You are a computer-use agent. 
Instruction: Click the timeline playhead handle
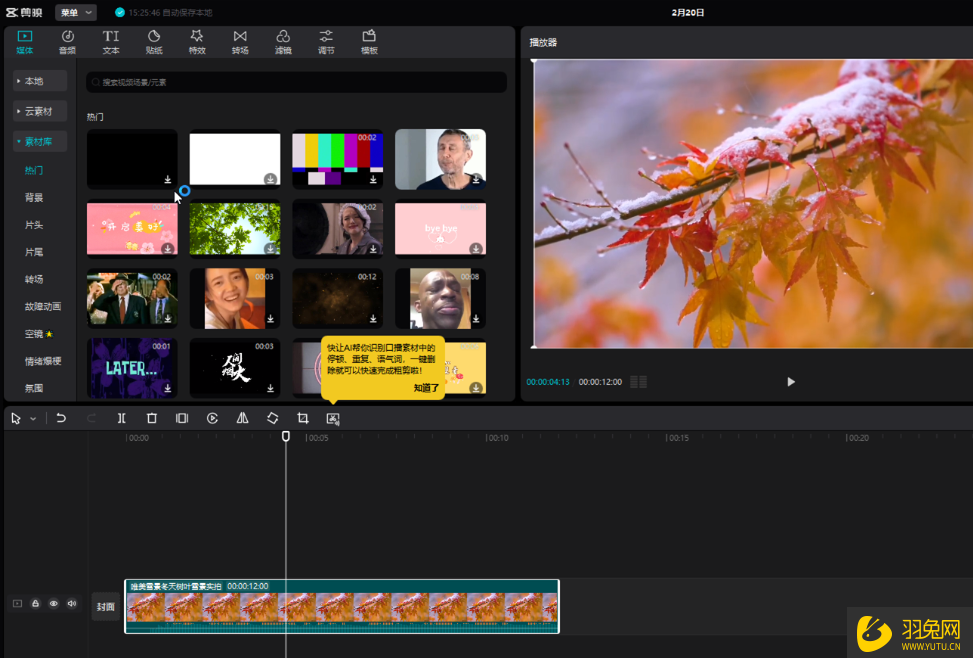tap(285, 436)
